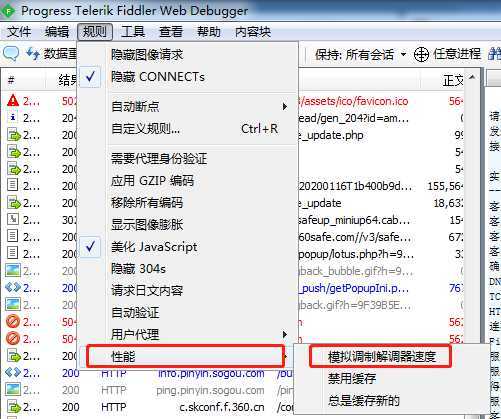Select the safeup_miniup64.cab URL
Viewport: 501px width, 419px height.
coord(354,220)
